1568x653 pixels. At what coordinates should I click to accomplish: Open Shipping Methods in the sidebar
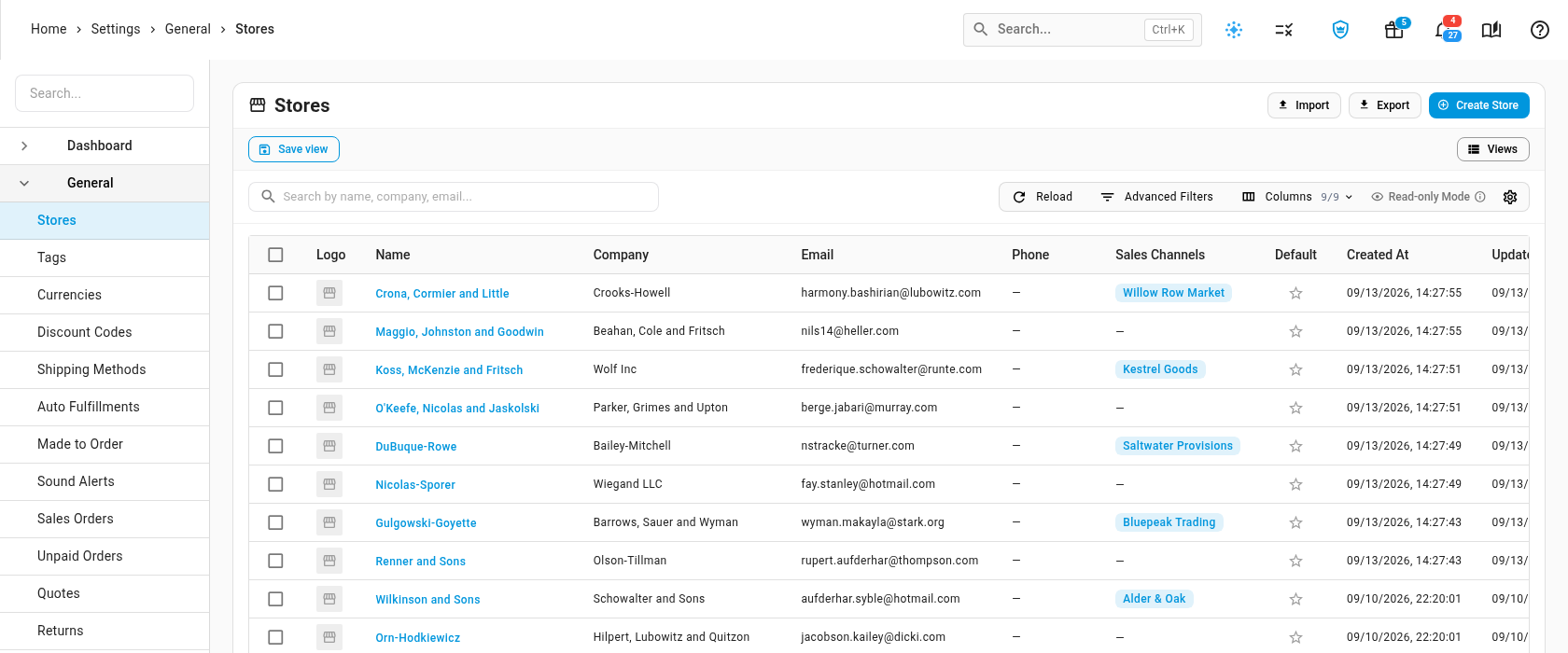pos(105,369)
